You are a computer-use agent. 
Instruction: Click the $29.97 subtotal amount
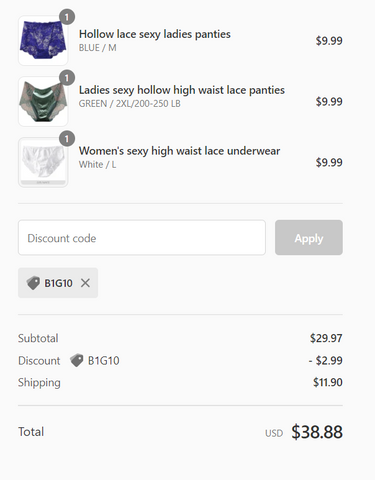pyautogui.click(x=326, y=338)
